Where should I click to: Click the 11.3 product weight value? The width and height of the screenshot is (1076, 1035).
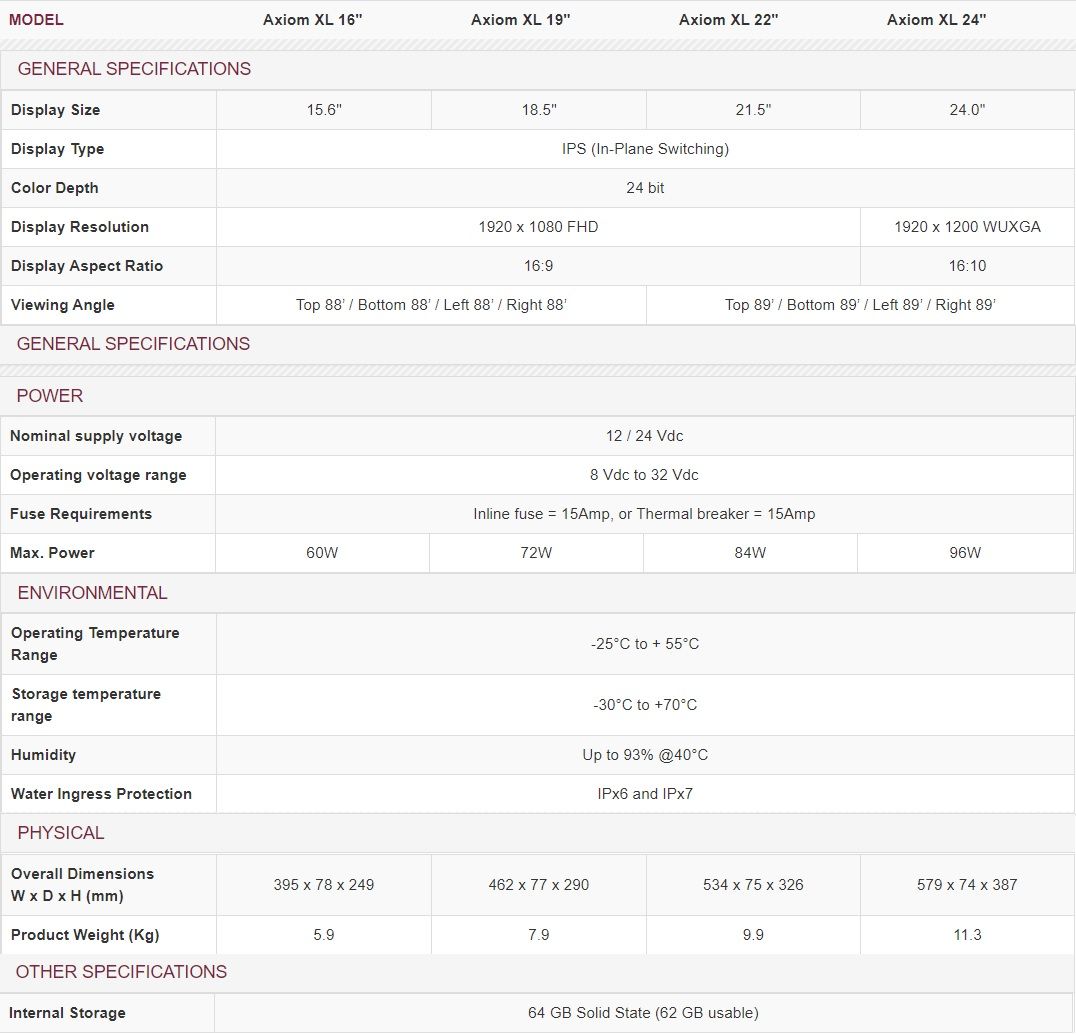point(967,935)
